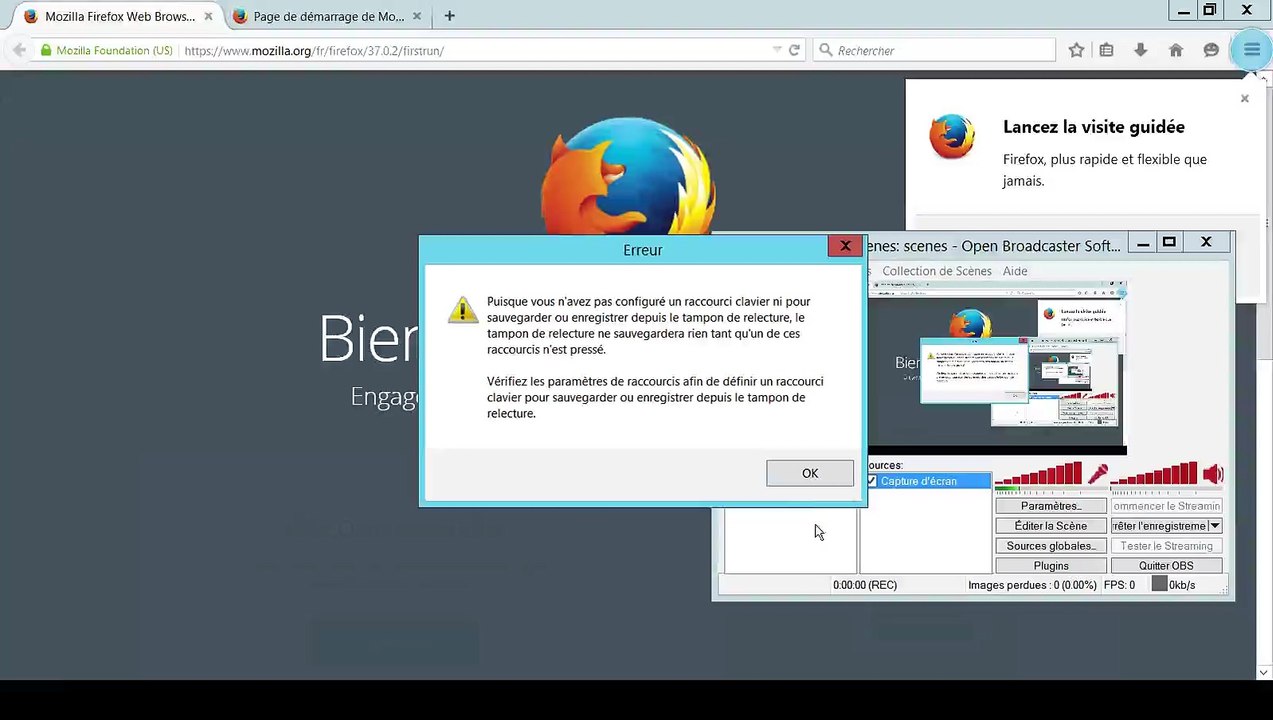Go back with Firefox back arrow
Screen dimensions: 1273x720
(x=19, y=50)
